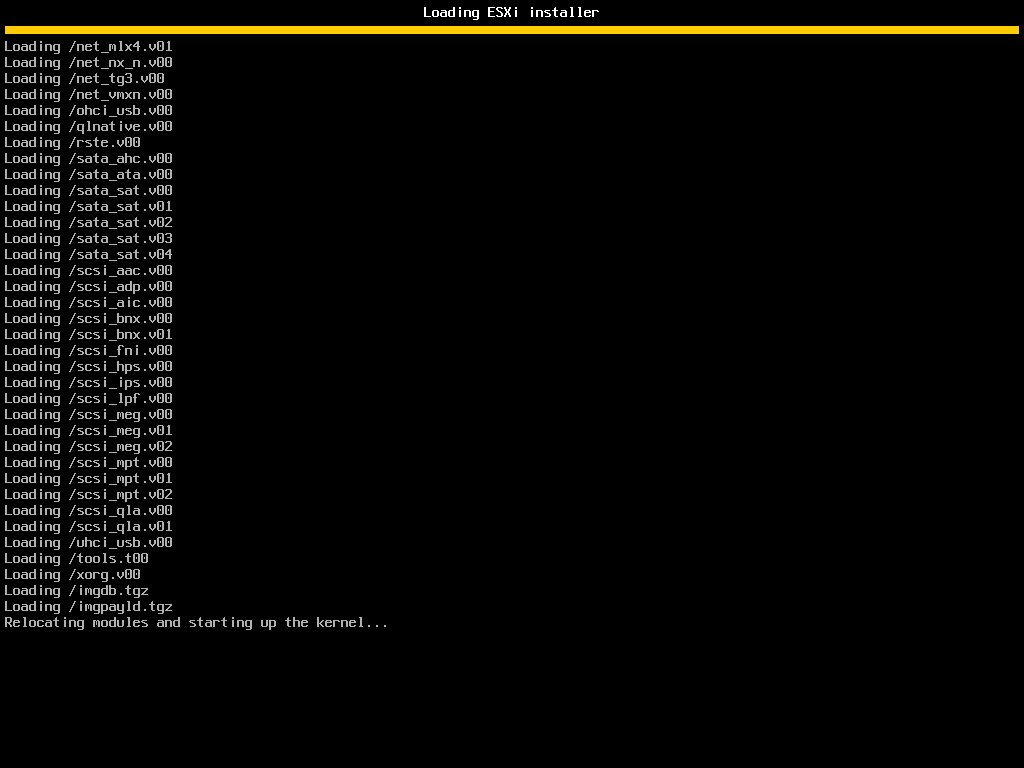The width and height of the screenshot is (1024, 768).
Task: Select the line 'Loading /sata_ahc.v00'
Action: [x=88, y=159]
